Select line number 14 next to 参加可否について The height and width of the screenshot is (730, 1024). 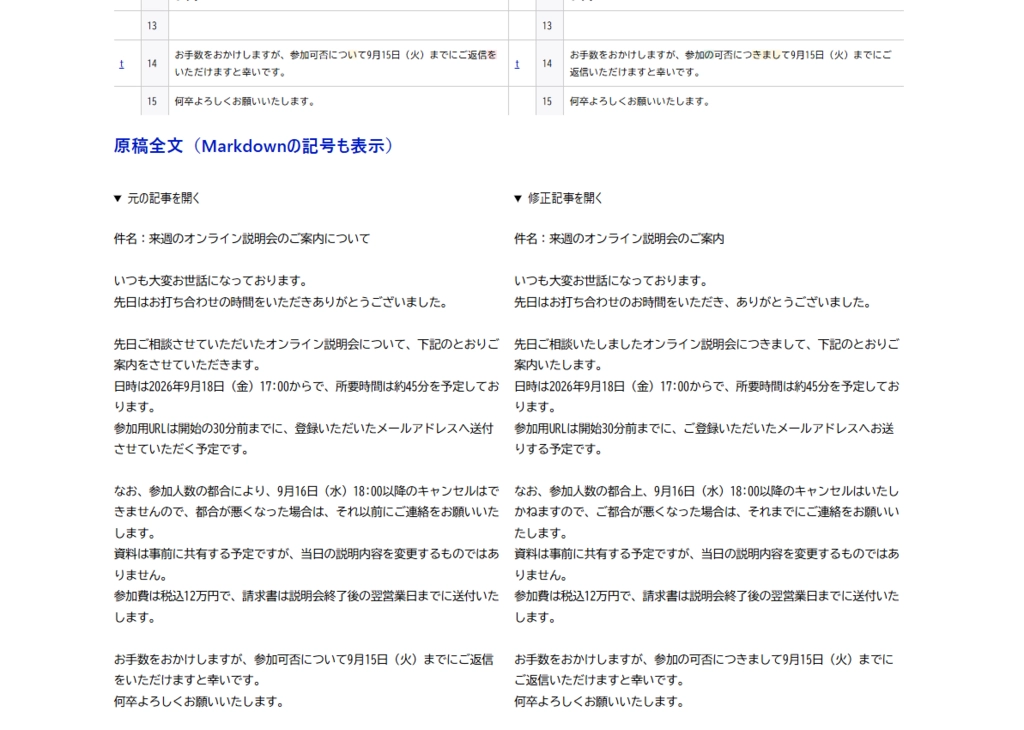152,64
